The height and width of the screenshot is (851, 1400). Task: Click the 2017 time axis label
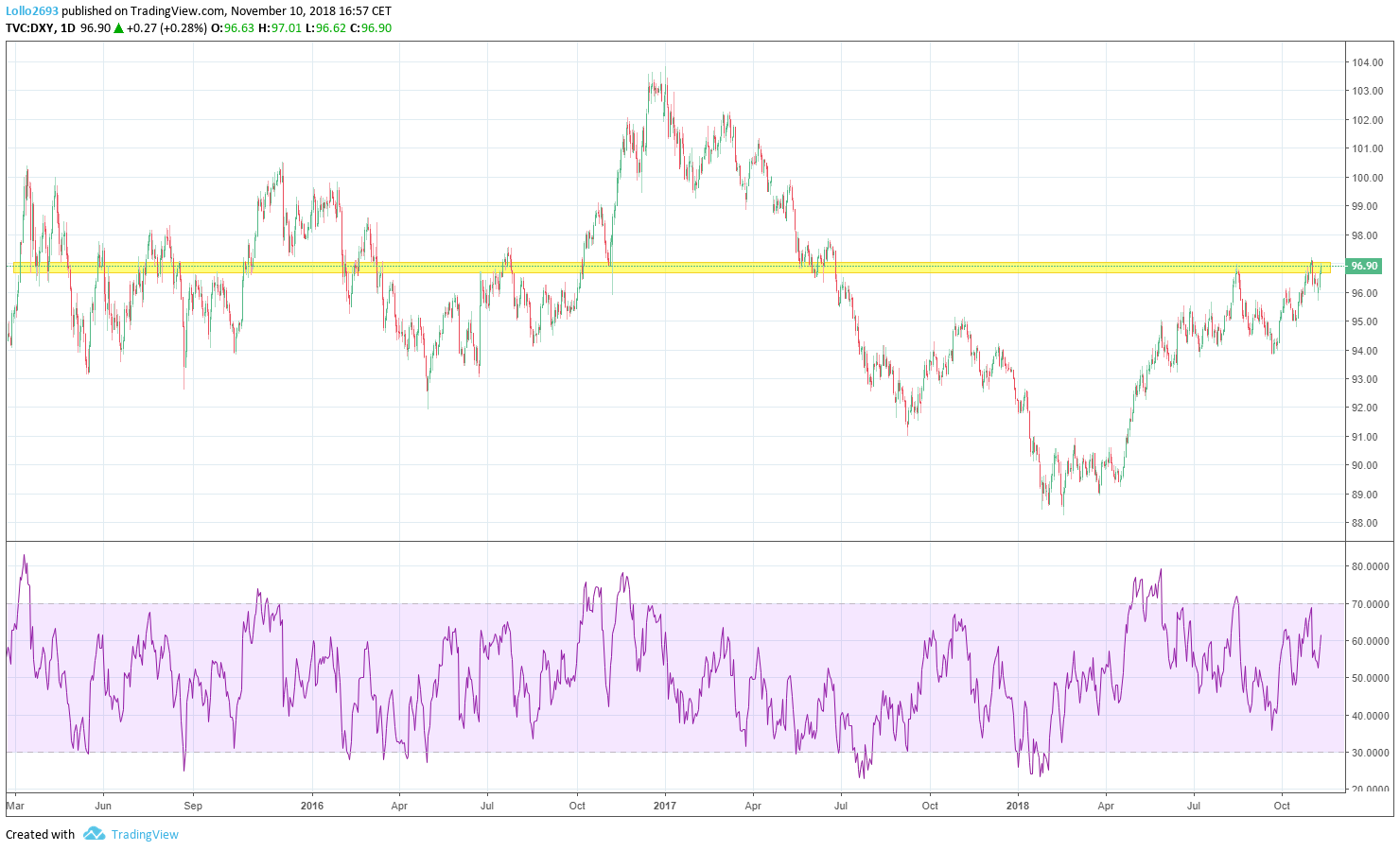pos(665,806)
